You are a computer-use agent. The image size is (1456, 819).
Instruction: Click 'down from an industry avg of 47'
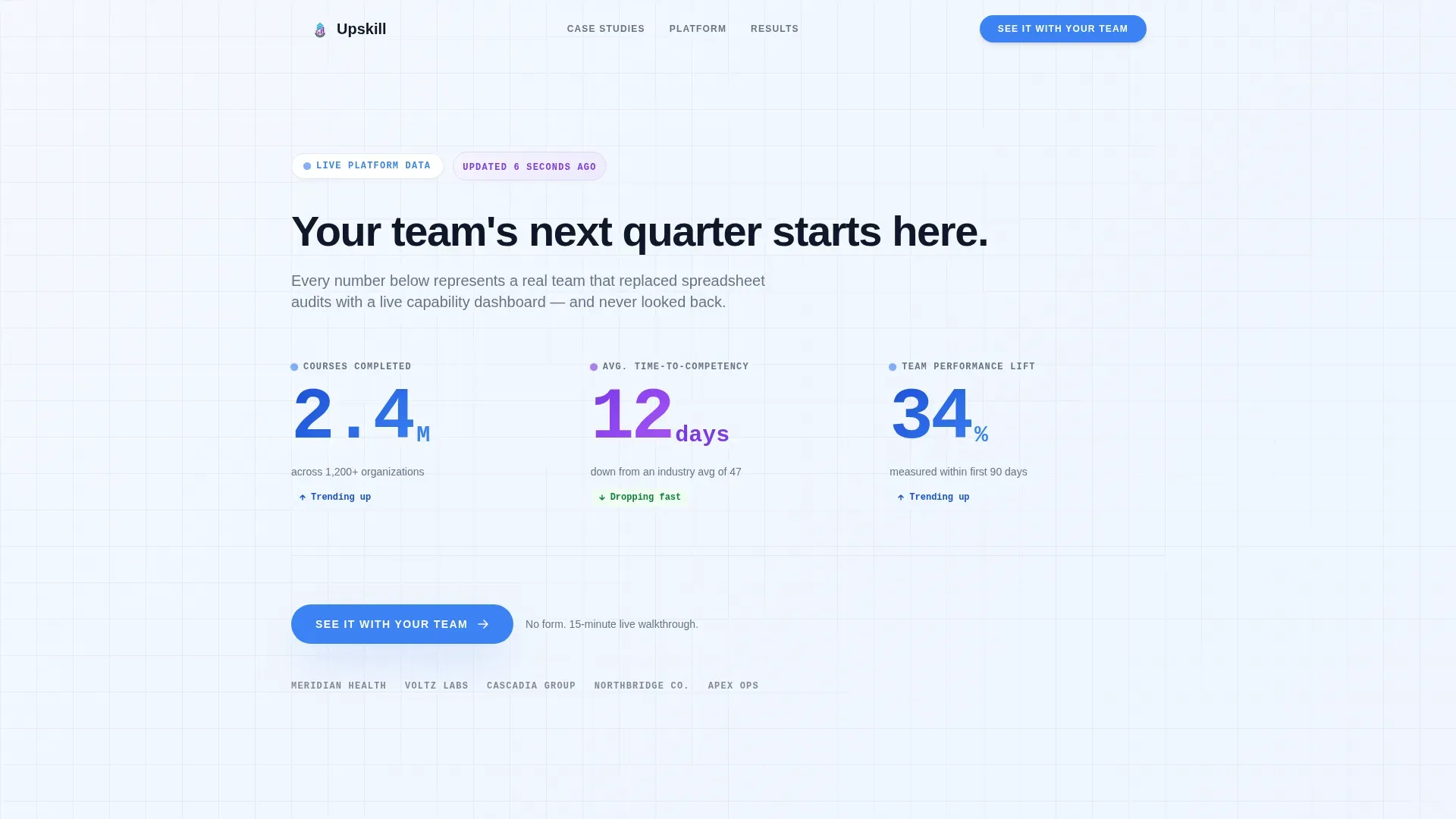point(666,472)
